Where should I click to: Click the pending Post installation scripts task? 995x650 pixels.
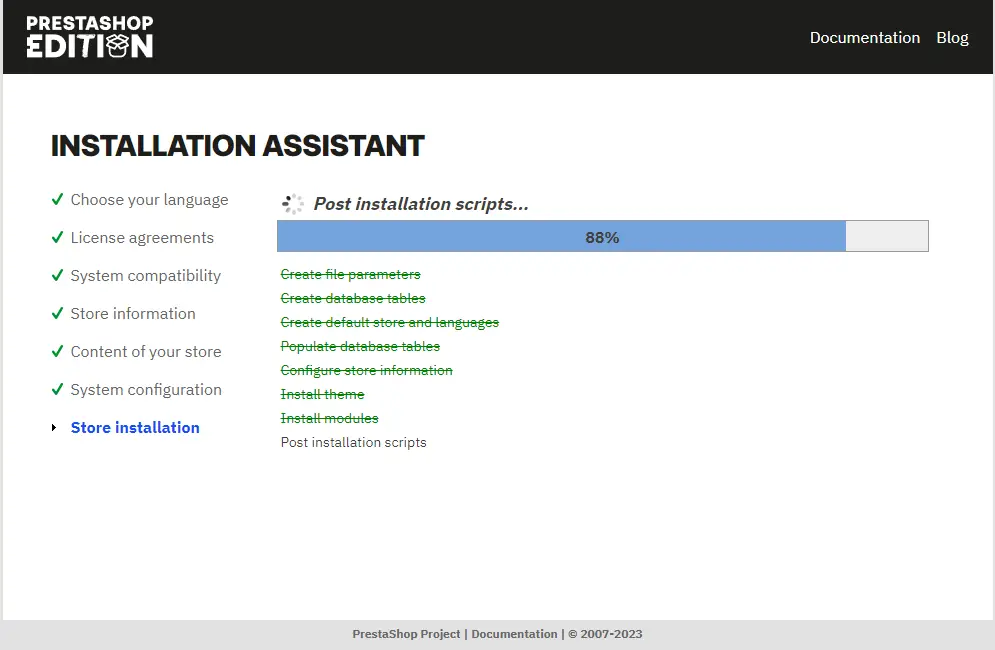click(353, 442)
